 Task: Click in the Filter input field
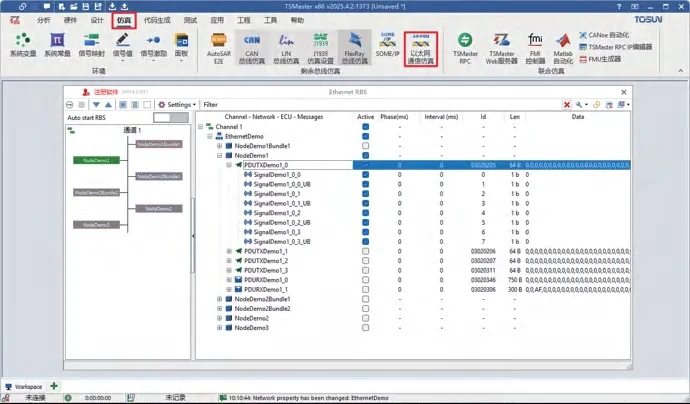click(x=381, y=105)
